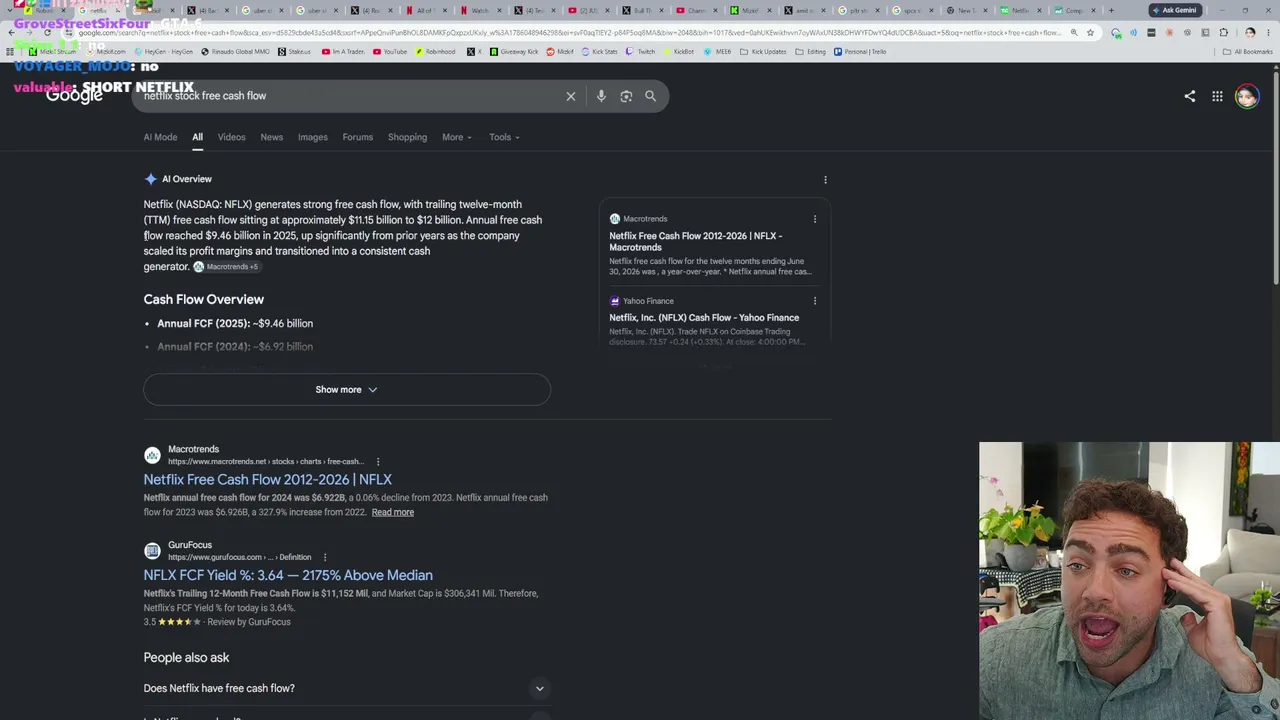
Task: Open the Personal Trello bookmark
Action: [x=860, y=52]
